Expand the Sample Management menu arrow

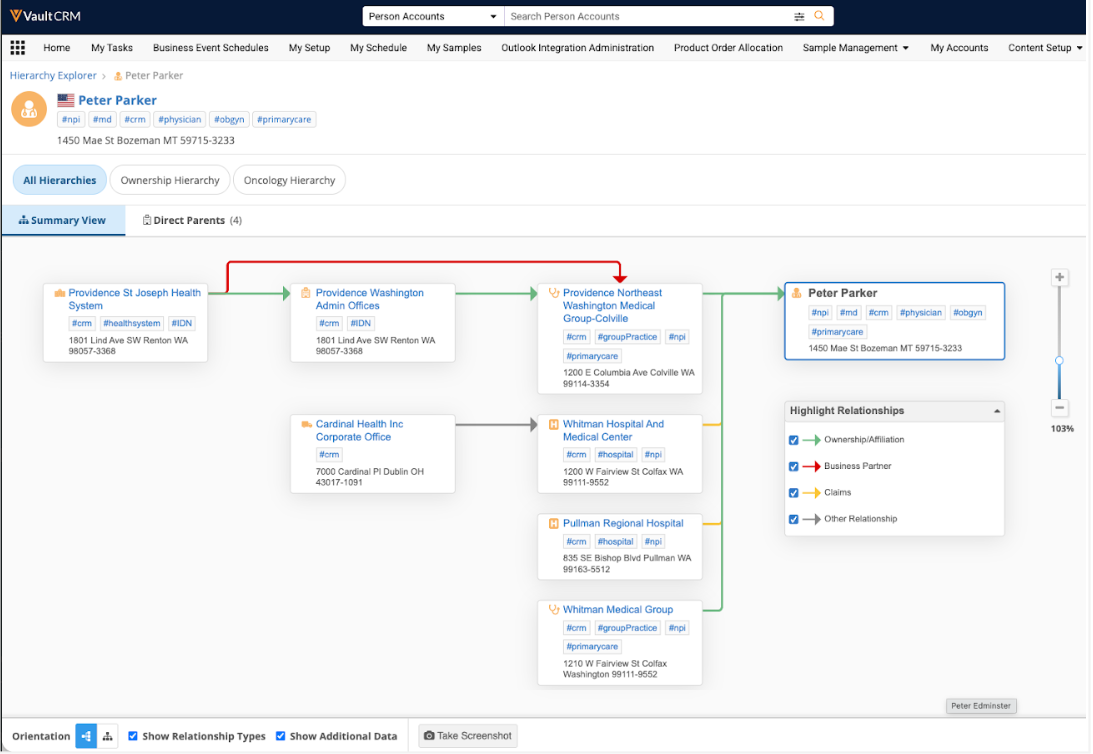(x=905, y=48)
